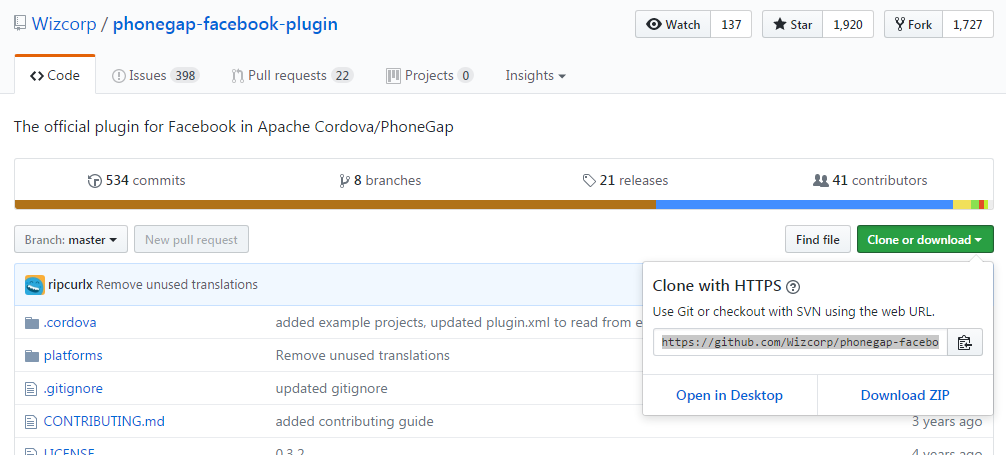Open the .gitignore file name
Screen dimensions: 1006x455
tap(73, 388)
